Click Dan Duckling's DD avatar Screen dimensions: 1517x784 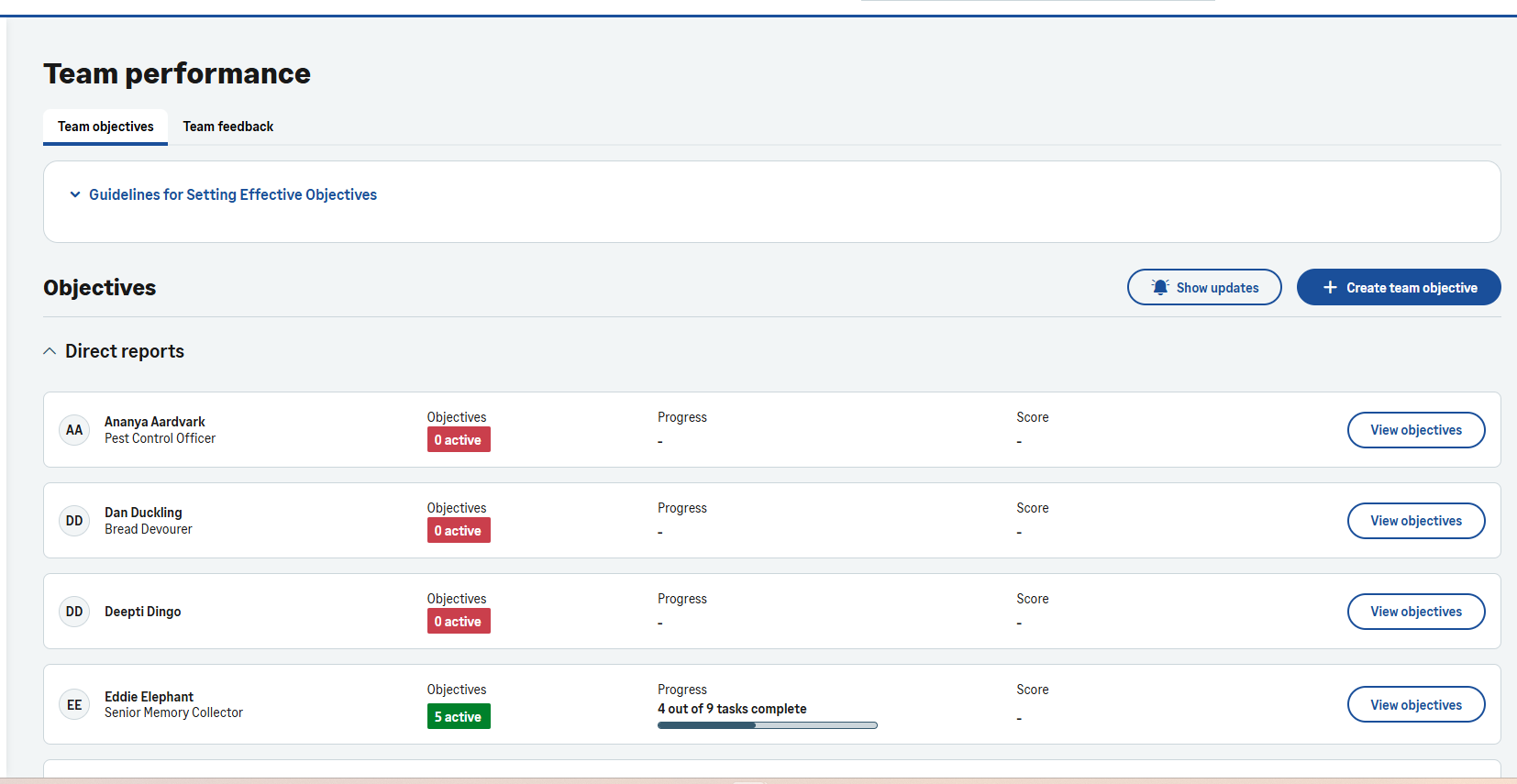[x=74, y=521]
